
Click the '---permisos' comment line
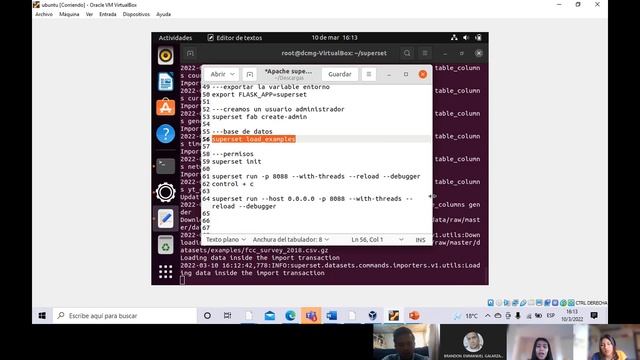pyautogui.click(x=233, y=154)
